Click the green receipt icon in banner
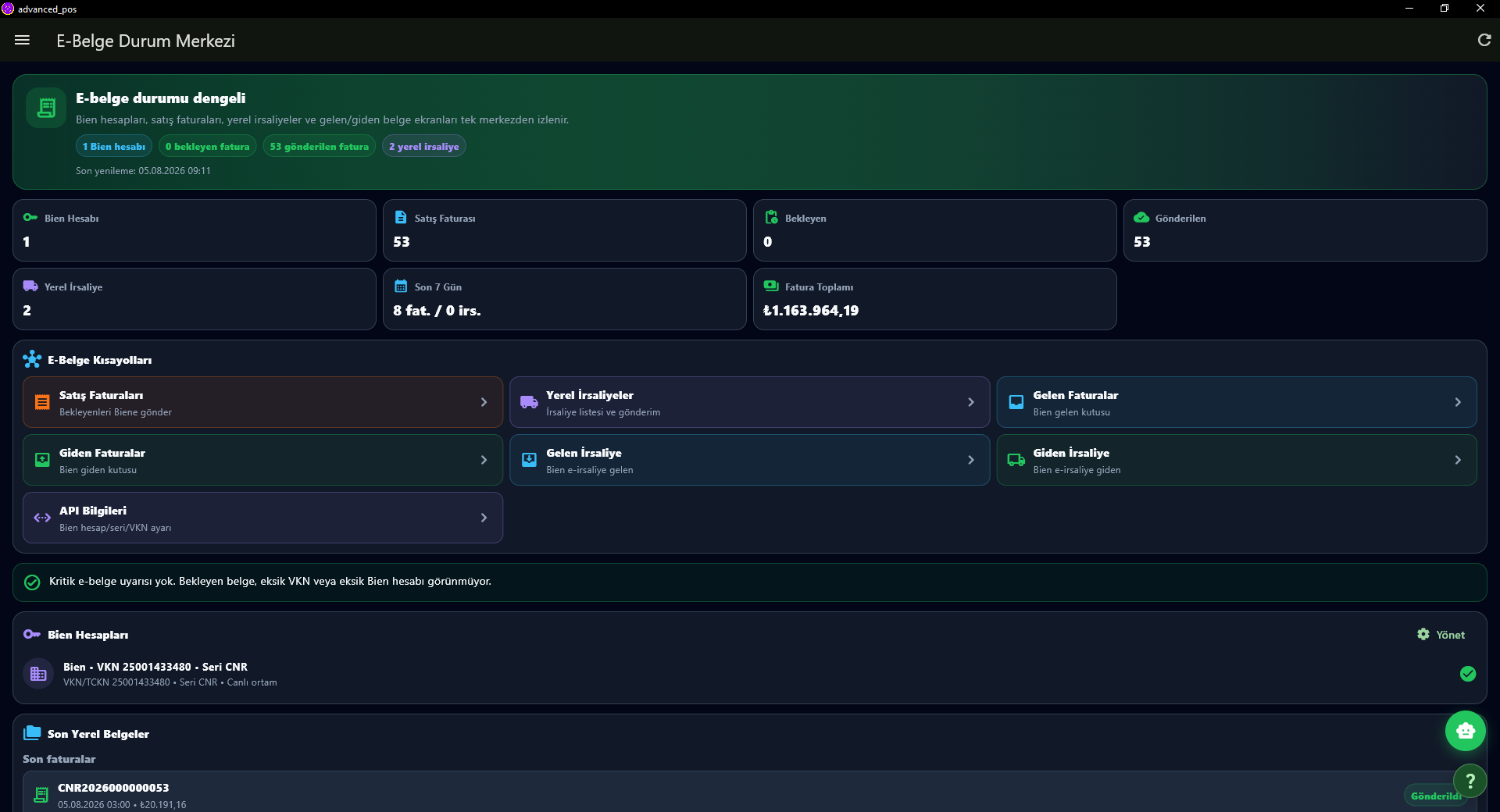Viewport: 1500px width, 812px height. [46, 108]
